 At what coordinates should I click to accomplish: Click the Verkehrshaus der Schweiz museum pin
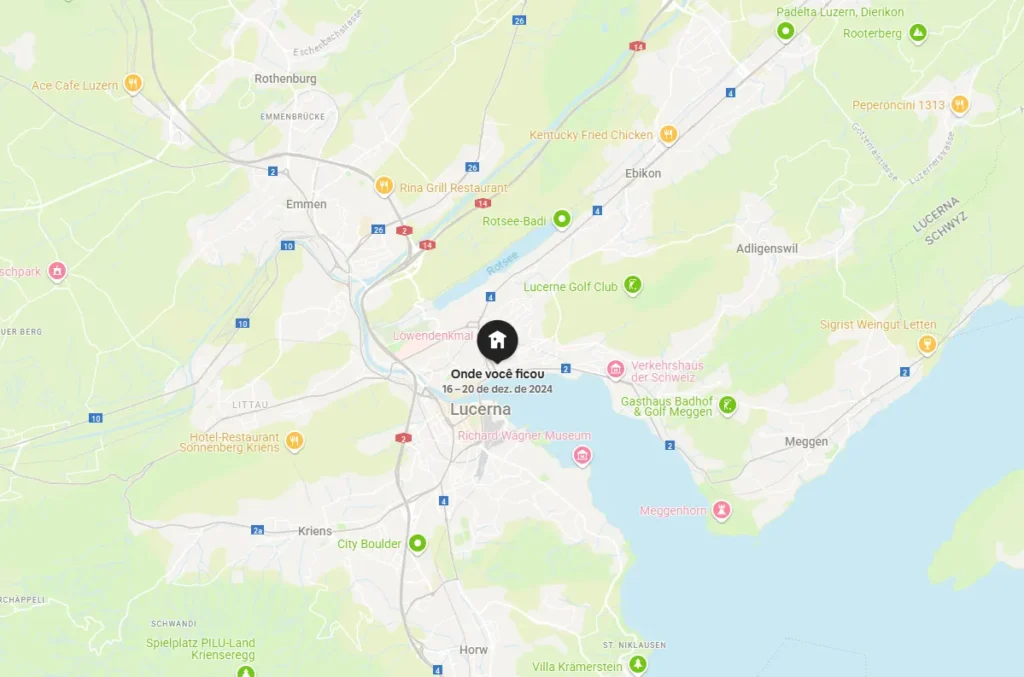(615, 369)
